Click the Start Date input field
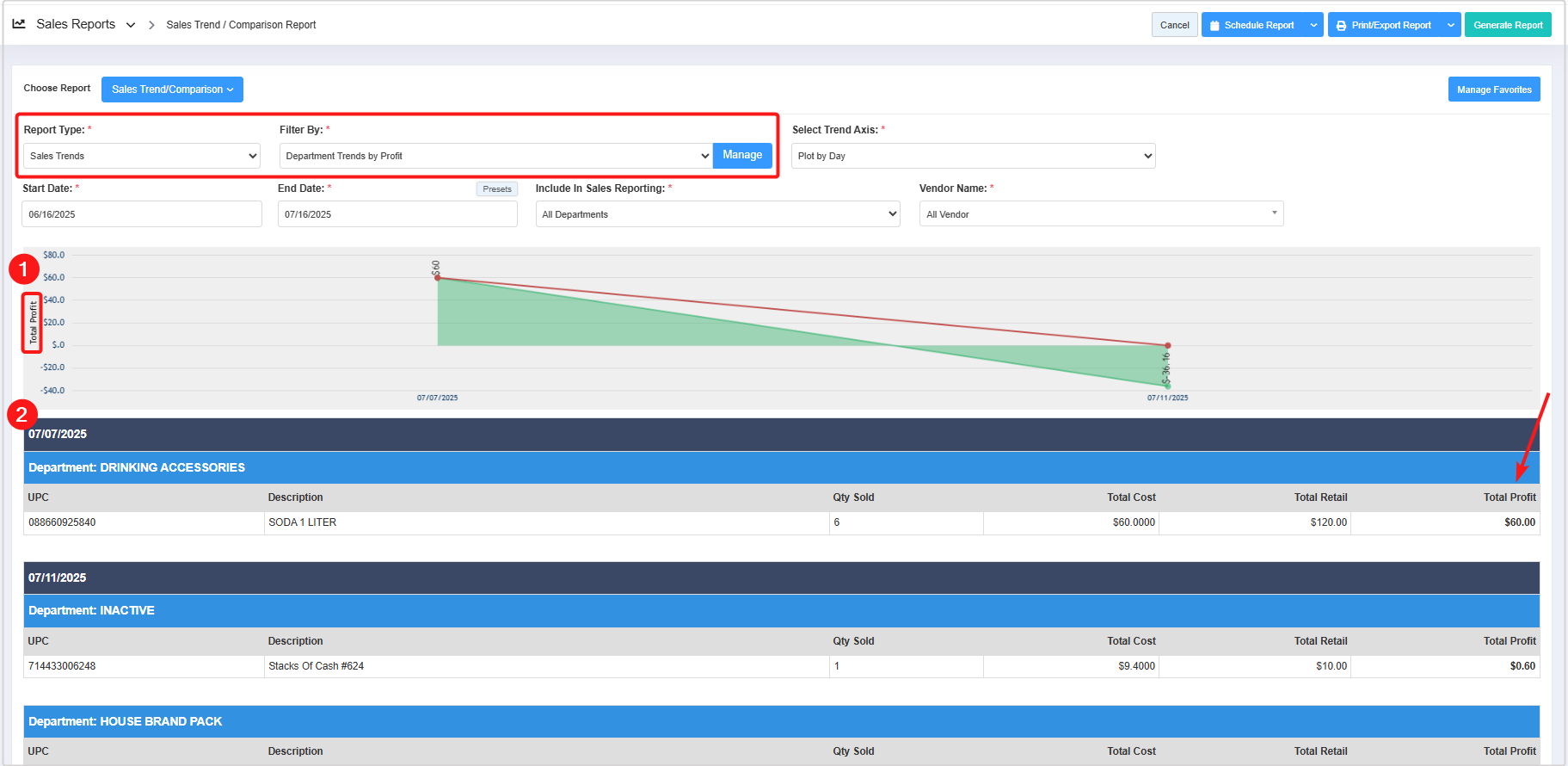This screenshot has width=1568, height=766. (x=142, y=214)
